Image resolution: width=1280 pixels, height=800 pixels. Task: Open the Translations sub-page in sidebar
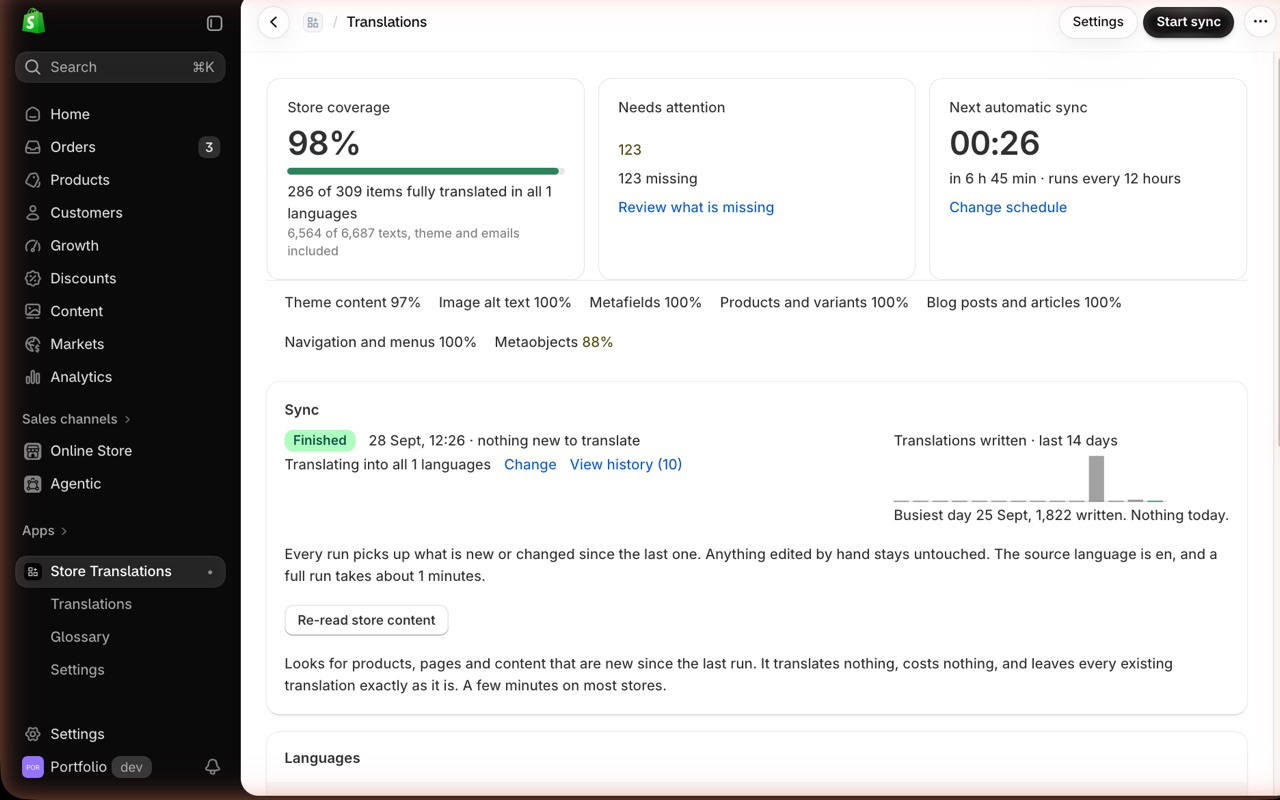click(x=91, y=604)
